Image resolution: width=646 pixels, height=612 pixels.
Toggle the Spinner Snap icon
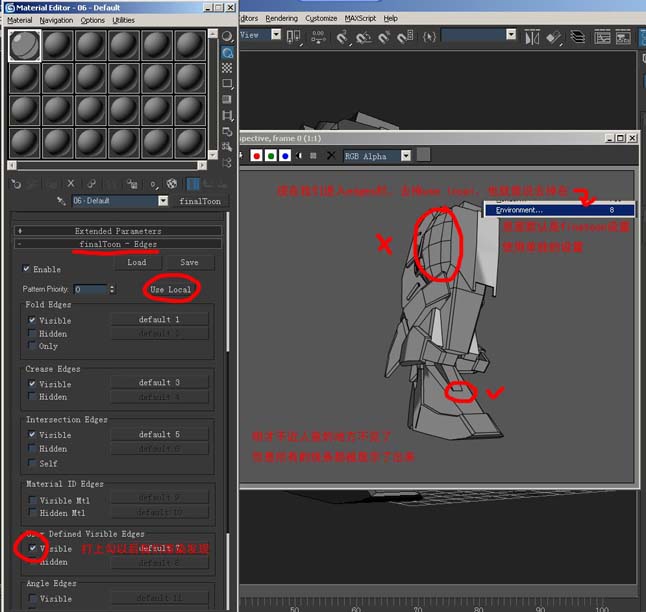pyautogui.click(x=405, y=37)
